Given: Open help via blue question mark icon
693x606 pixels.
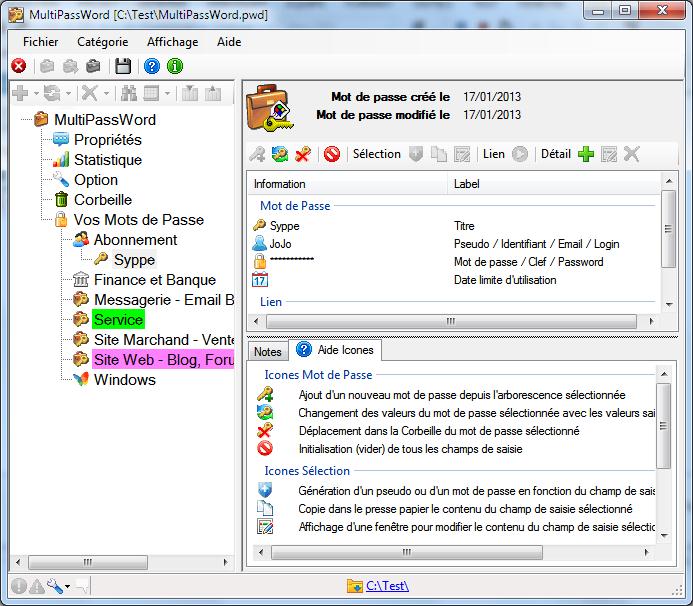Looking at the screenshot, I should (x=152, y=66).
